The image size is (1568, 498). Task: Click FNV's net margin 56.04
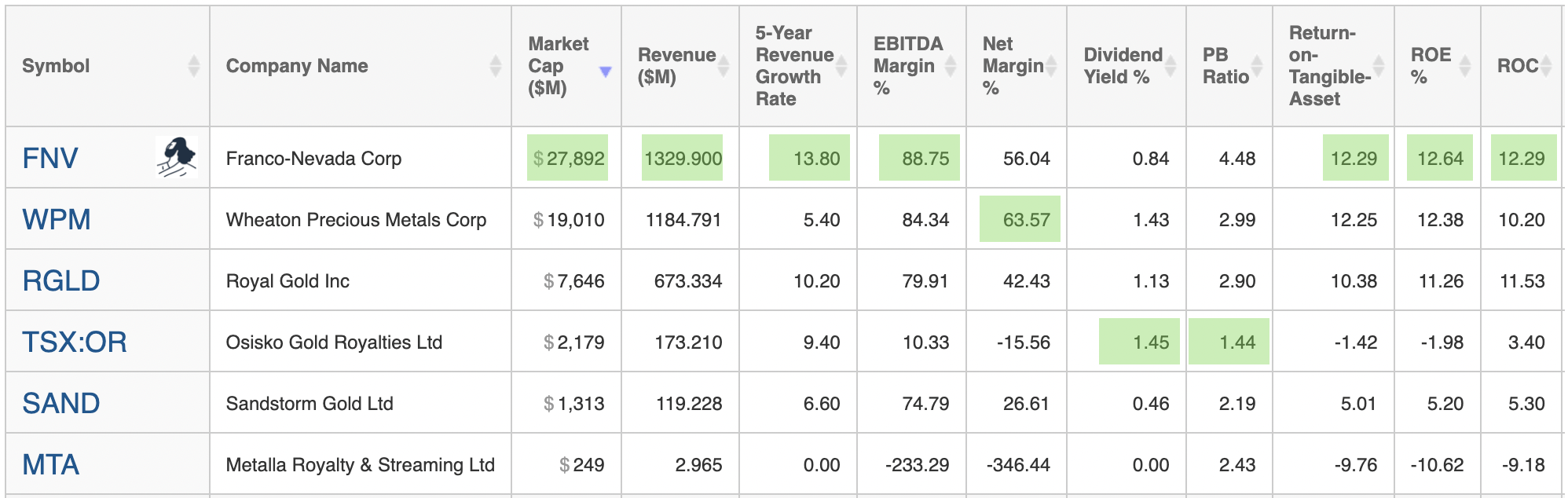(1027, 159)
